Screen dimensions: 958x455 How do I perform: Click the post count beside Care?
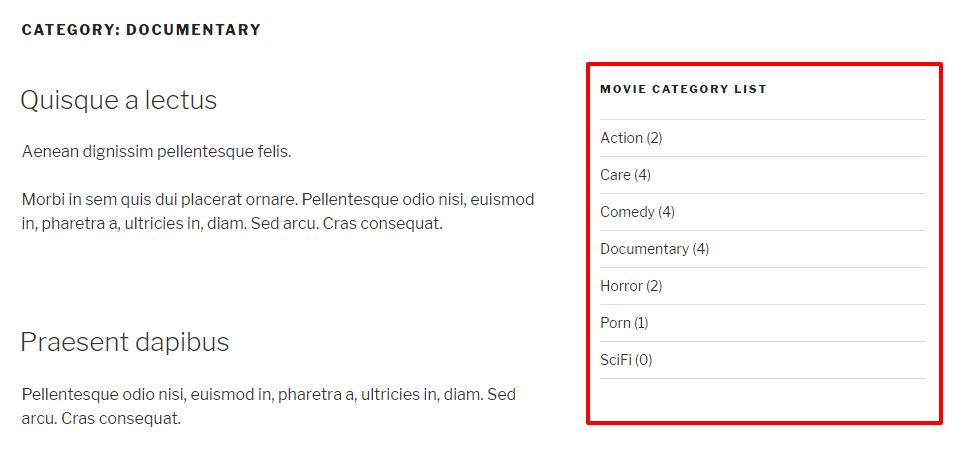point(642,175)
